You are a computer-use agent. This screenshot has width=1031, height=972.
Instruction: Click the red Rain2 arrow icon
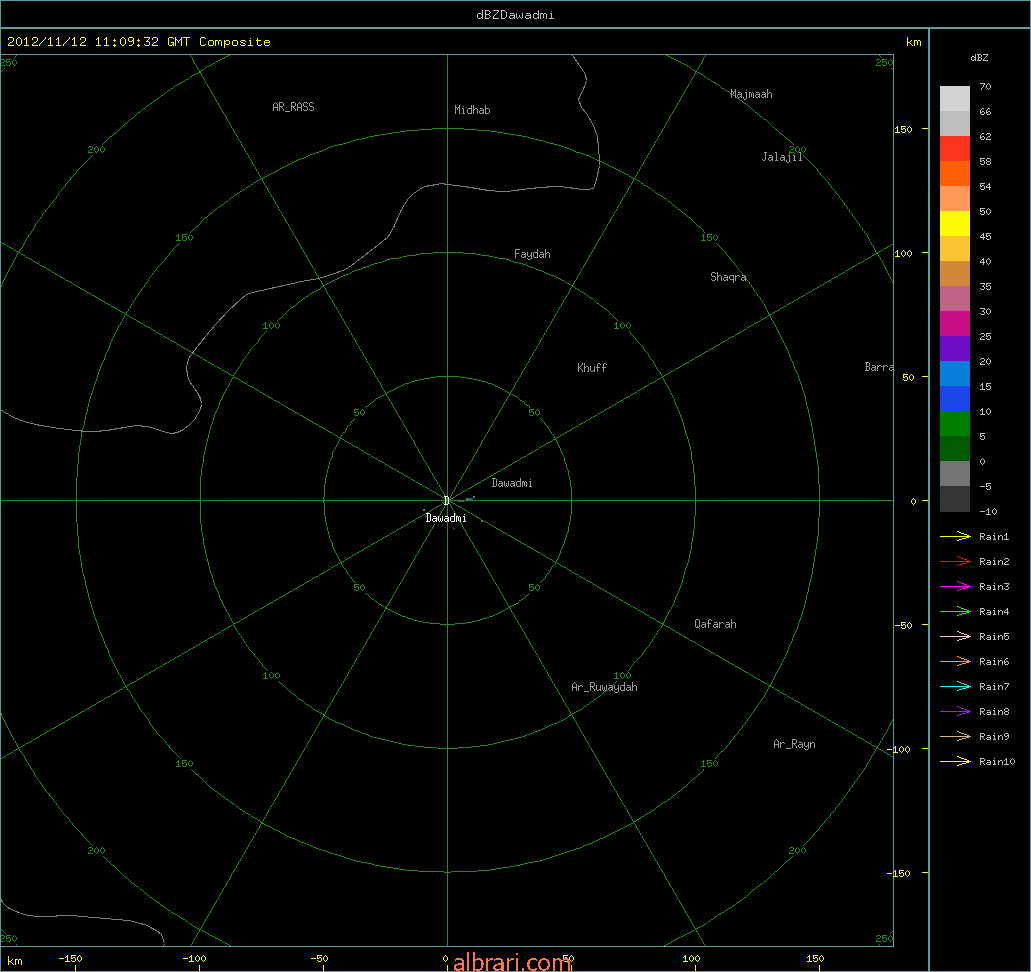click(955, 562)
